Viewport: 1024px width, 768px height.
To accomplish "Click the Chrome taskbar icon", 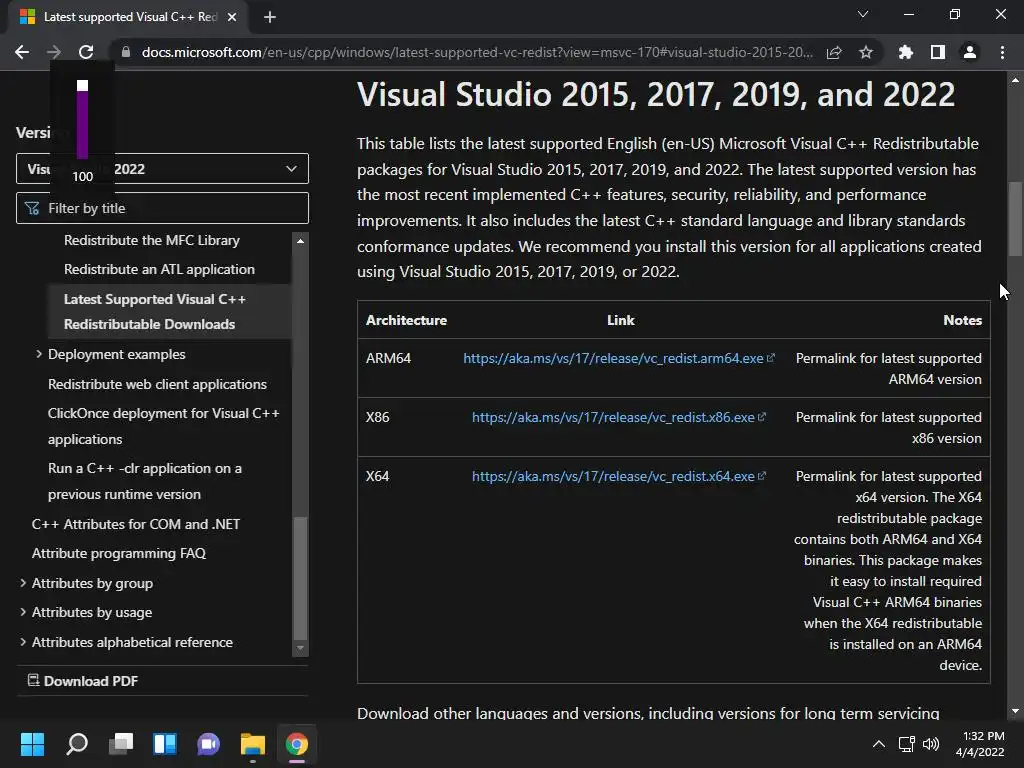I will coord(296,744).
